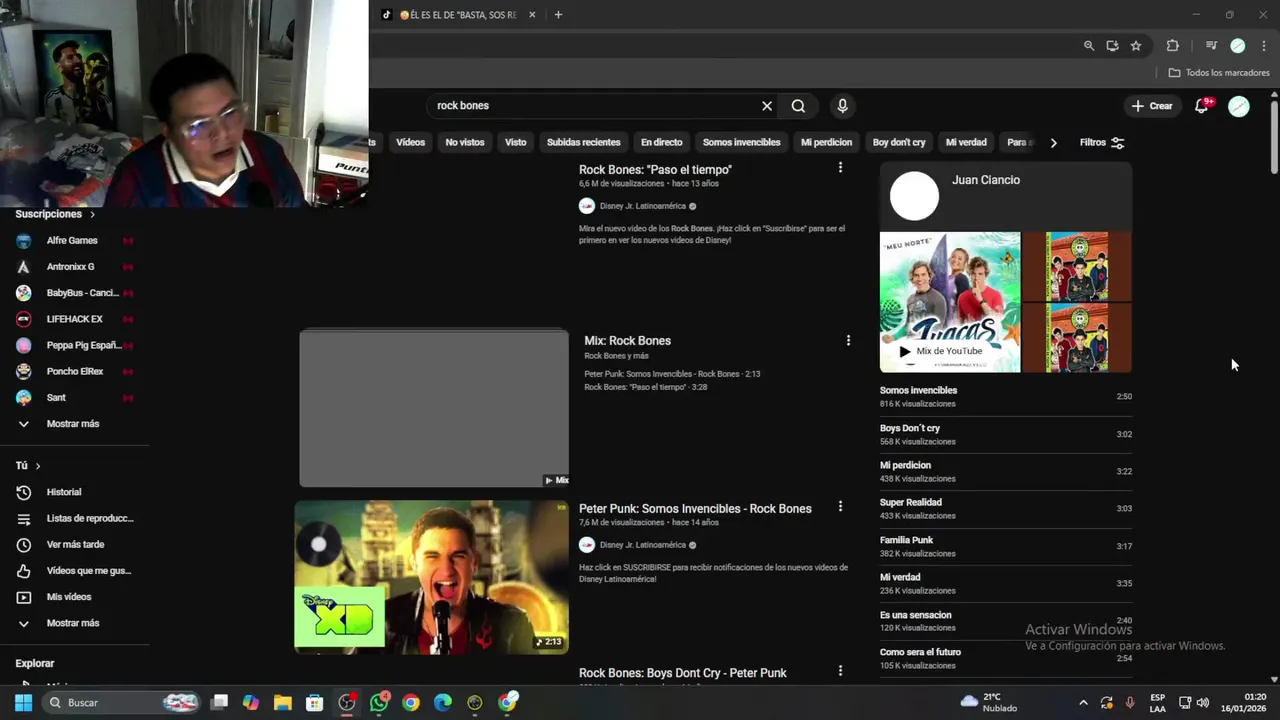Select the En directo chip
This screenshot has width=1280, height=720.
[662, 142]
